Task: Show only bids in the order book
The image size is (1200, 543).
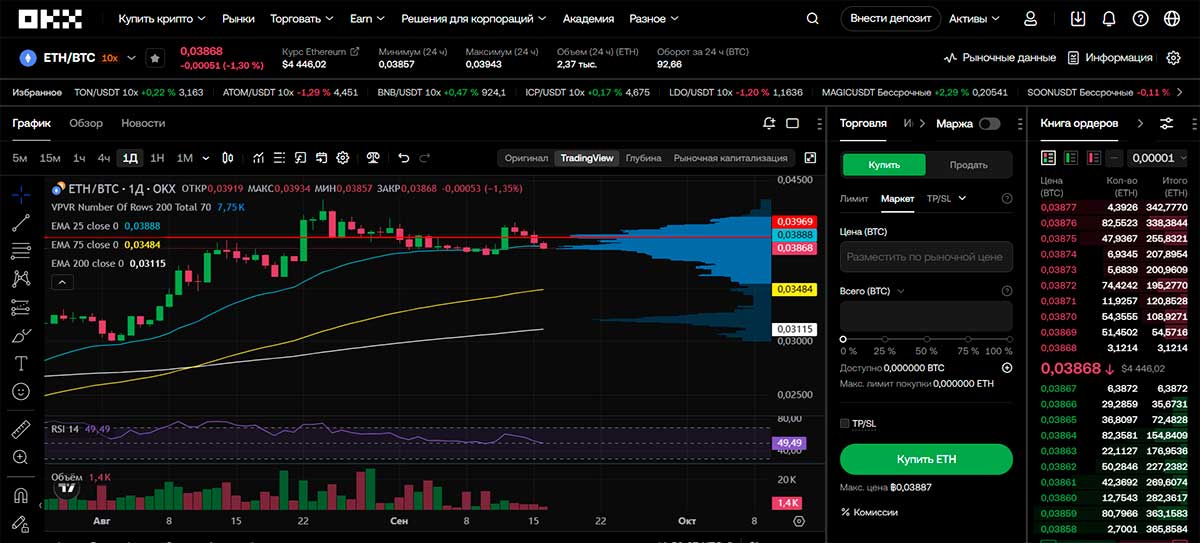Action: pos(1071,157)
